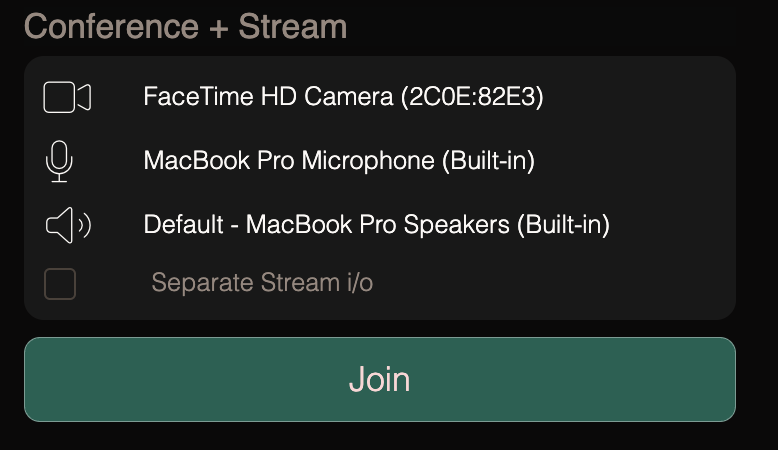Click the video camera icon
Viewport: 778px width, 450px height.
point(67,98)
